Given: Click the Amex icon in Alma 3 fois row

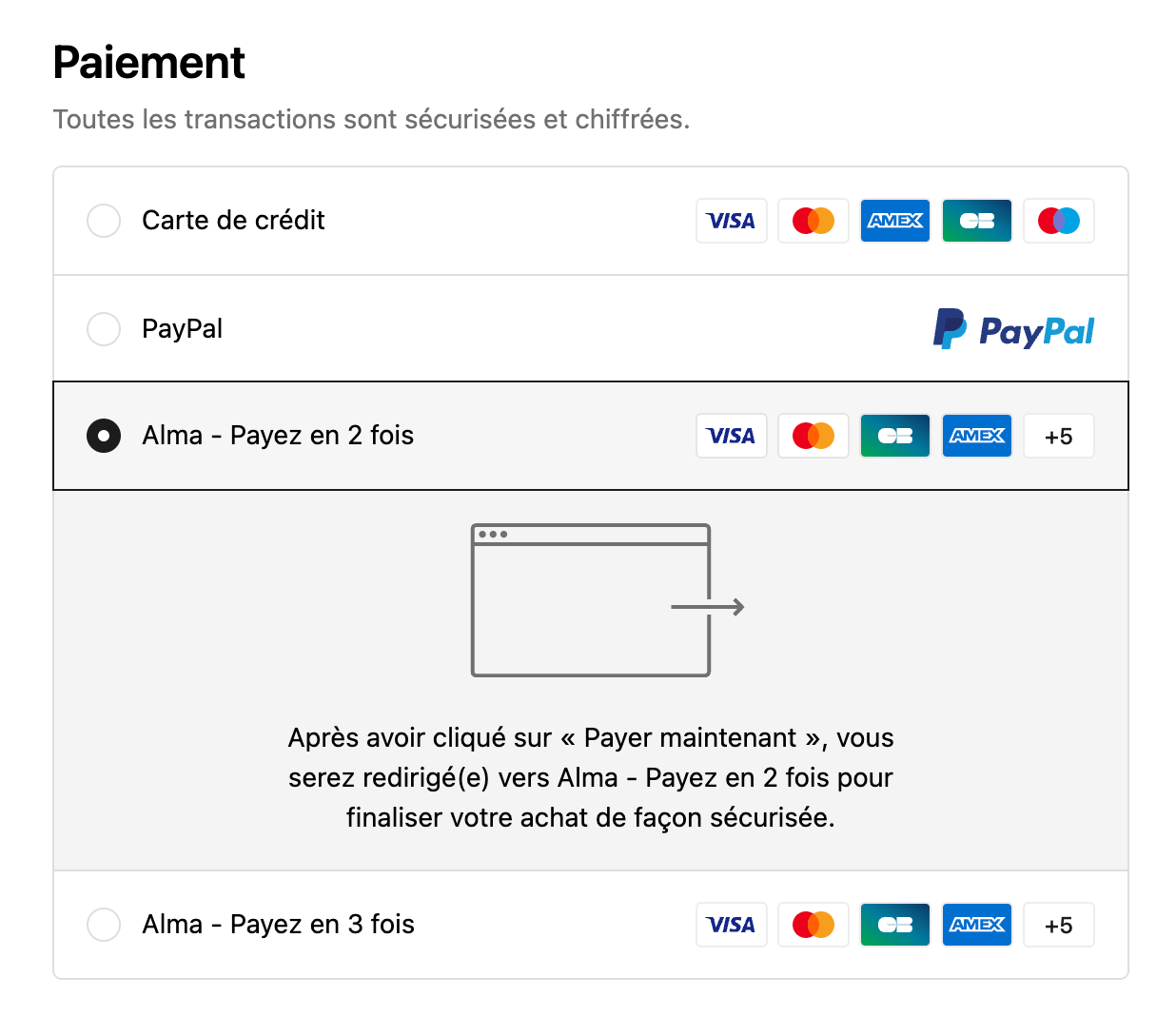Looking at the screenshot, I should [976, 925].
